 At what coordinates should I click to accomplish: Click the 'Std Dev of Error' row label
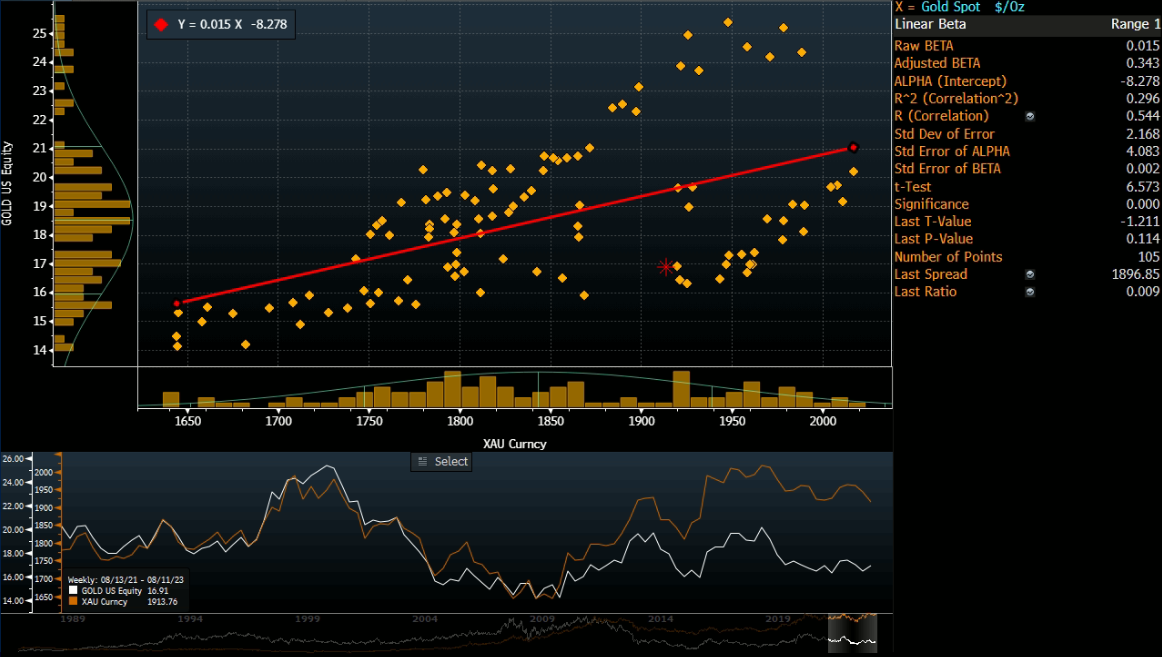coord(944,134)
